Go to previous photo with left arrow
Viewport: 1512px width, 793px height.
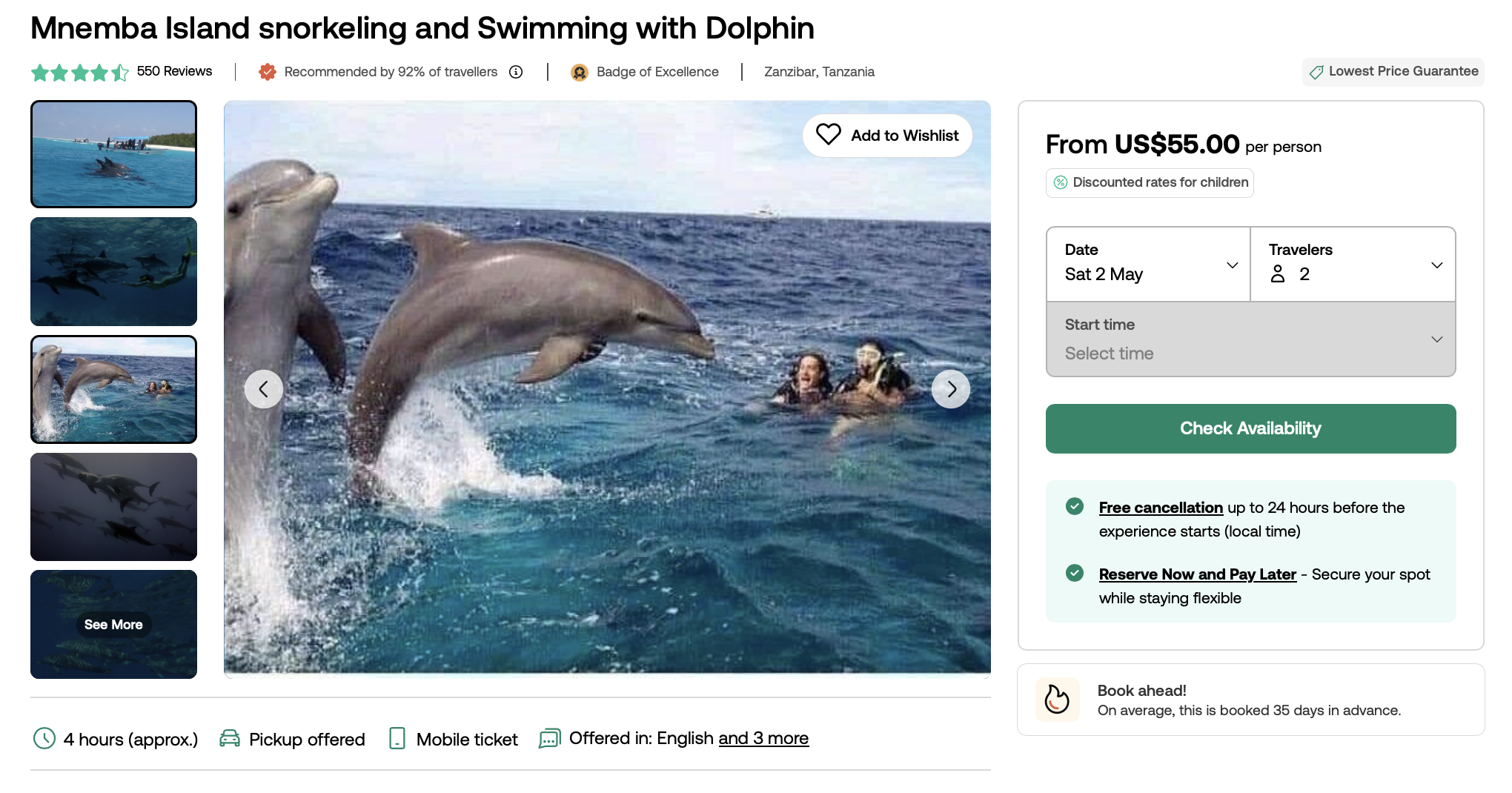point(264,389)
